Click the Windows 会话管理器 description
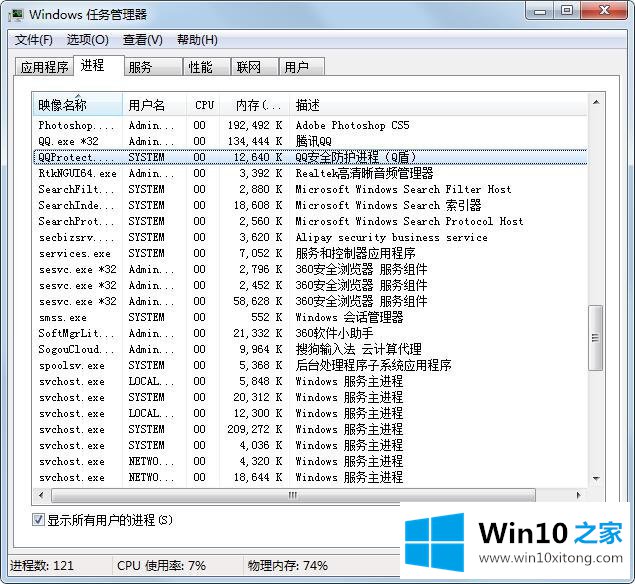635x584 pixels. coord(349,317)
